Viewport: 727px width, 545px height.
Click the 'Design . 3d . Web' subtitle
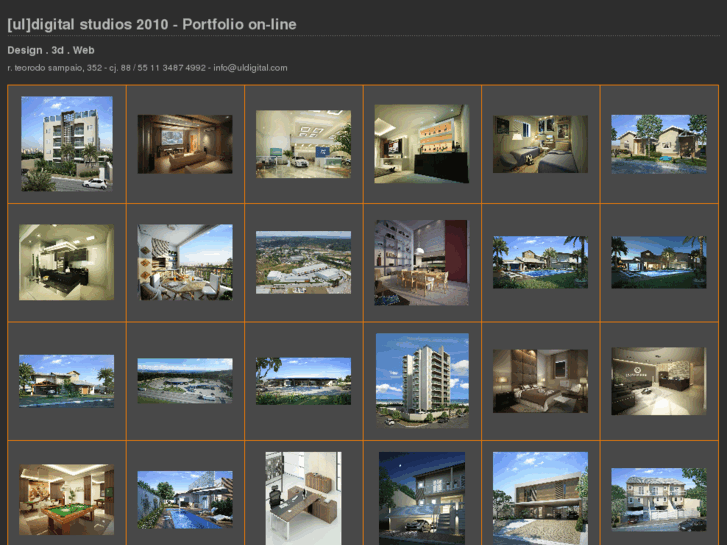51,50
